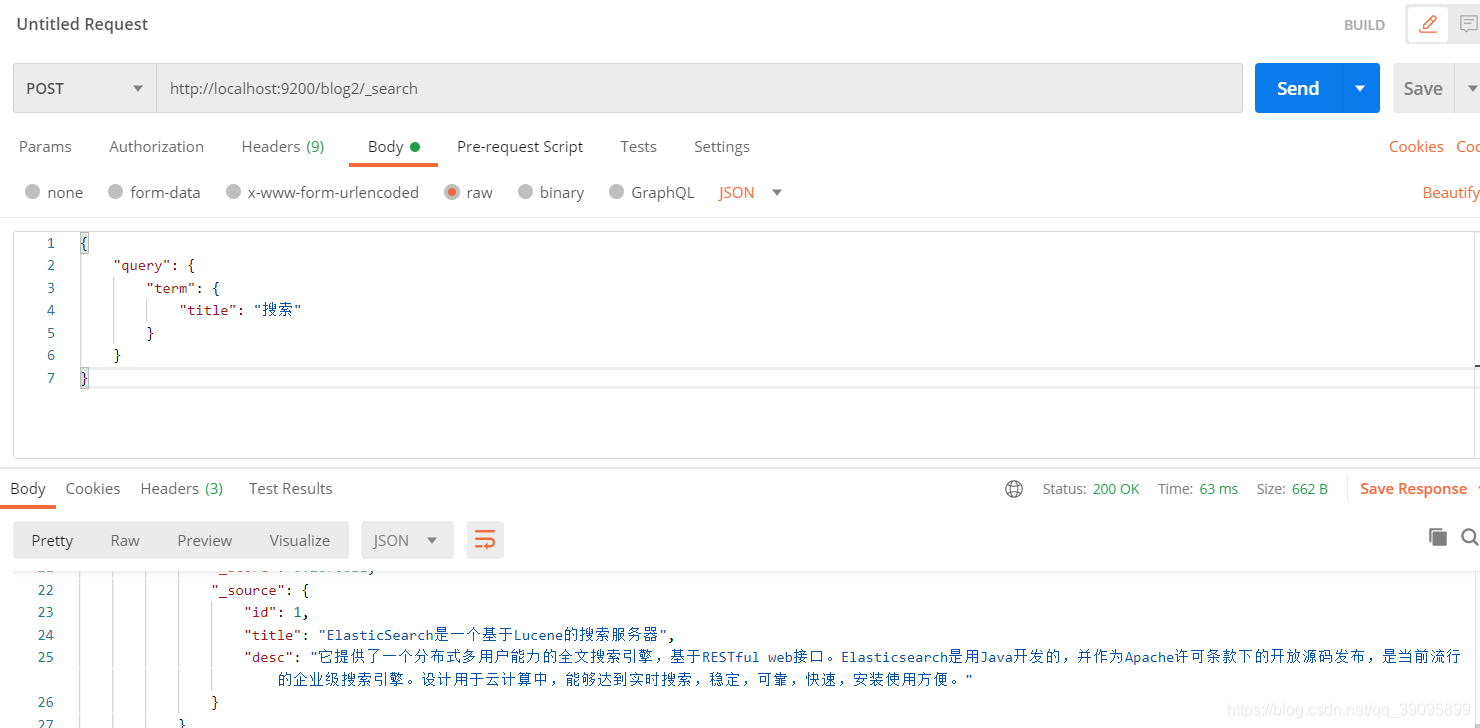Open the request Settings tab

click(722, 146)
